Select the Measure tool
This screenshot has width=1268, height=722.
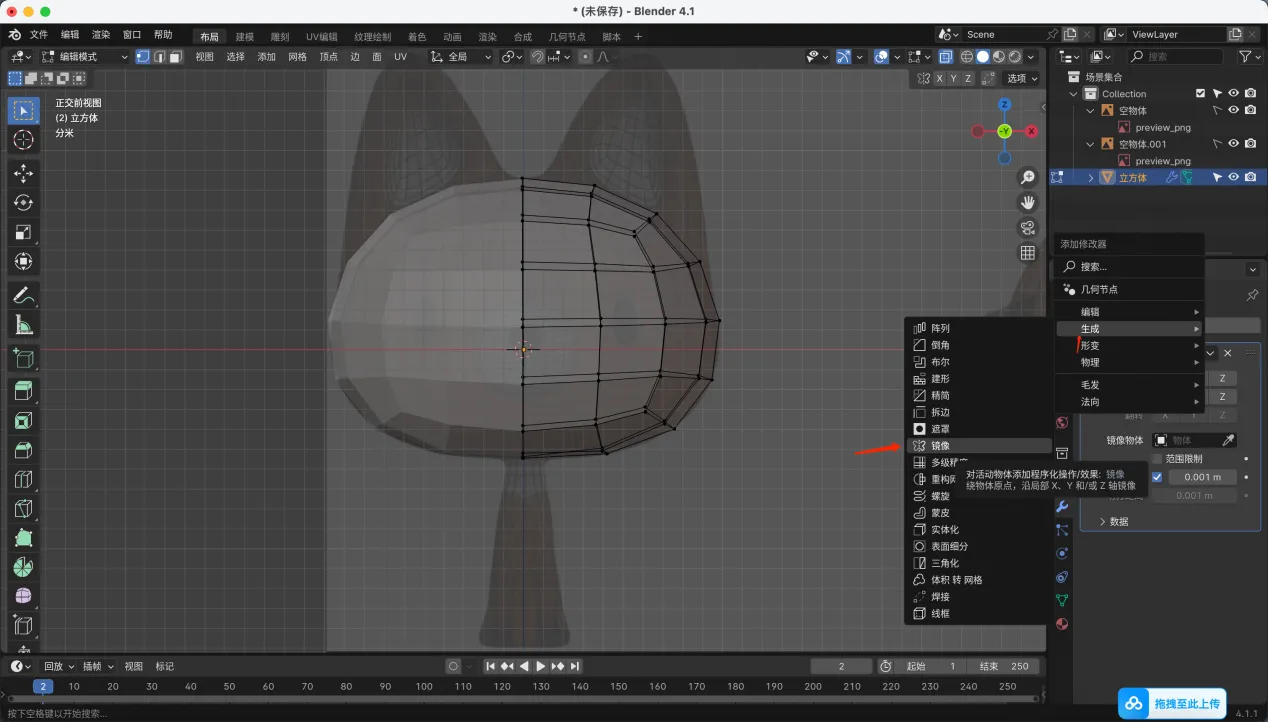(24, 325)
